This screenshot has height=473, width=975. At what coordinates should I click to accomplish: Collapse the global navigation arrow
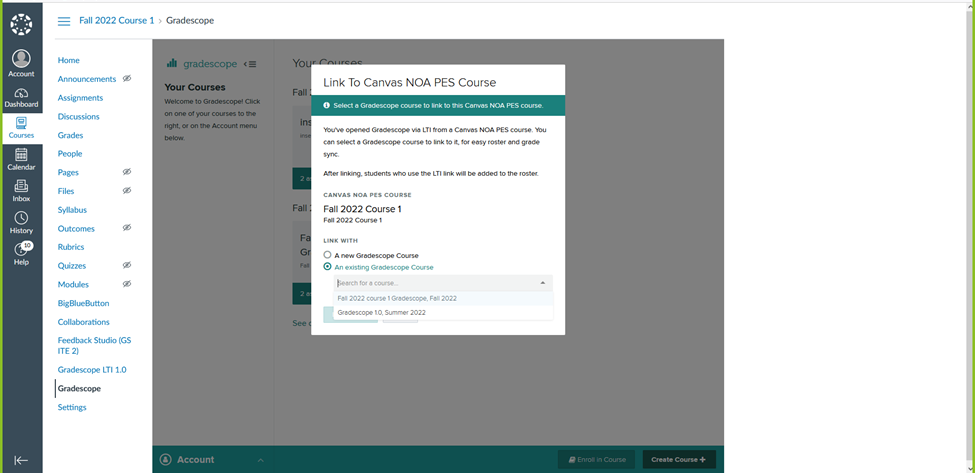point(21,461)
